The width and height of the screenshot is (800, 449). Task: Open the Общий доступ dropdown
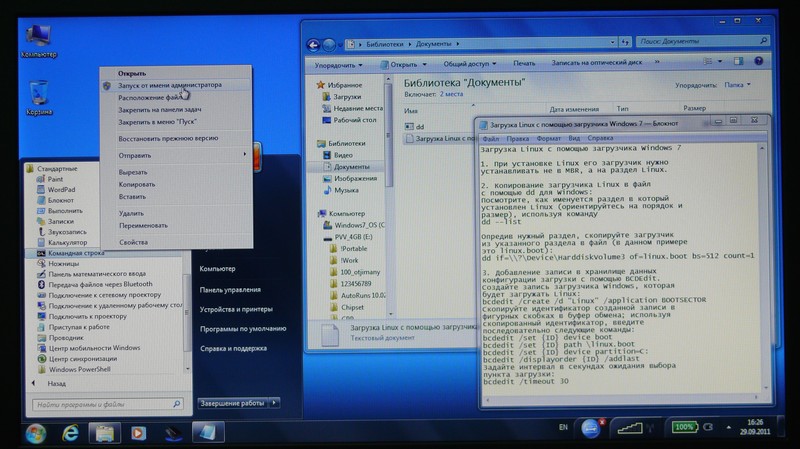pos(469,64)
